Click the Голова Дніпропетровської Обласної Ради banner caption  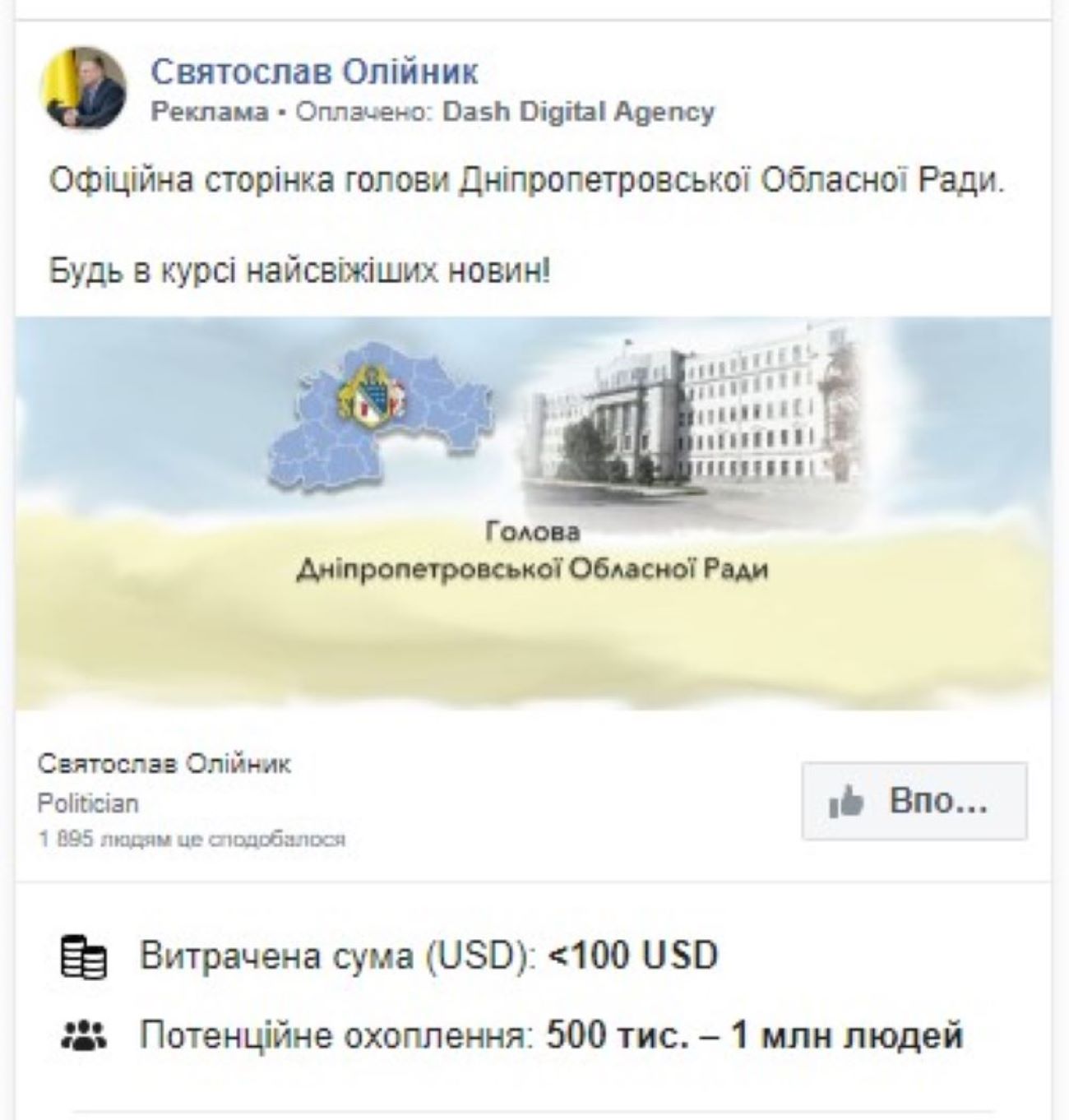pos(532,552)
